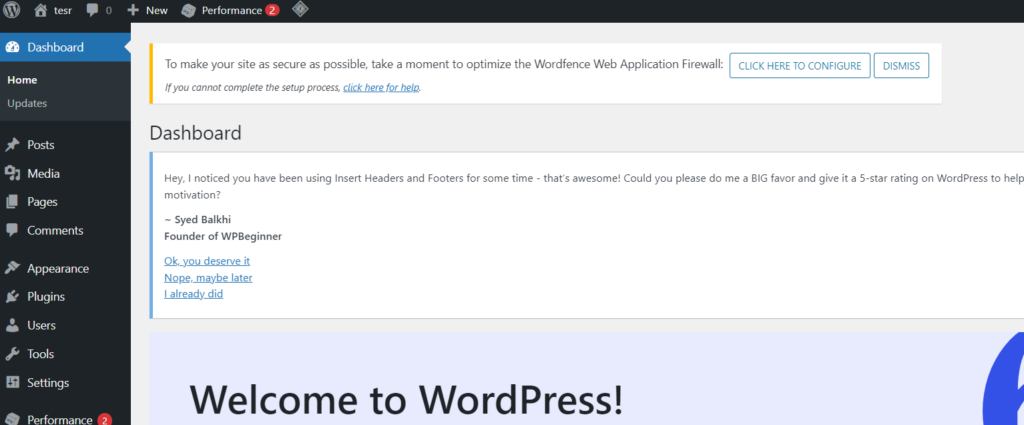Click the Users person icon
This screenshot has height=425, width=1024.
(x=12, y=325)
